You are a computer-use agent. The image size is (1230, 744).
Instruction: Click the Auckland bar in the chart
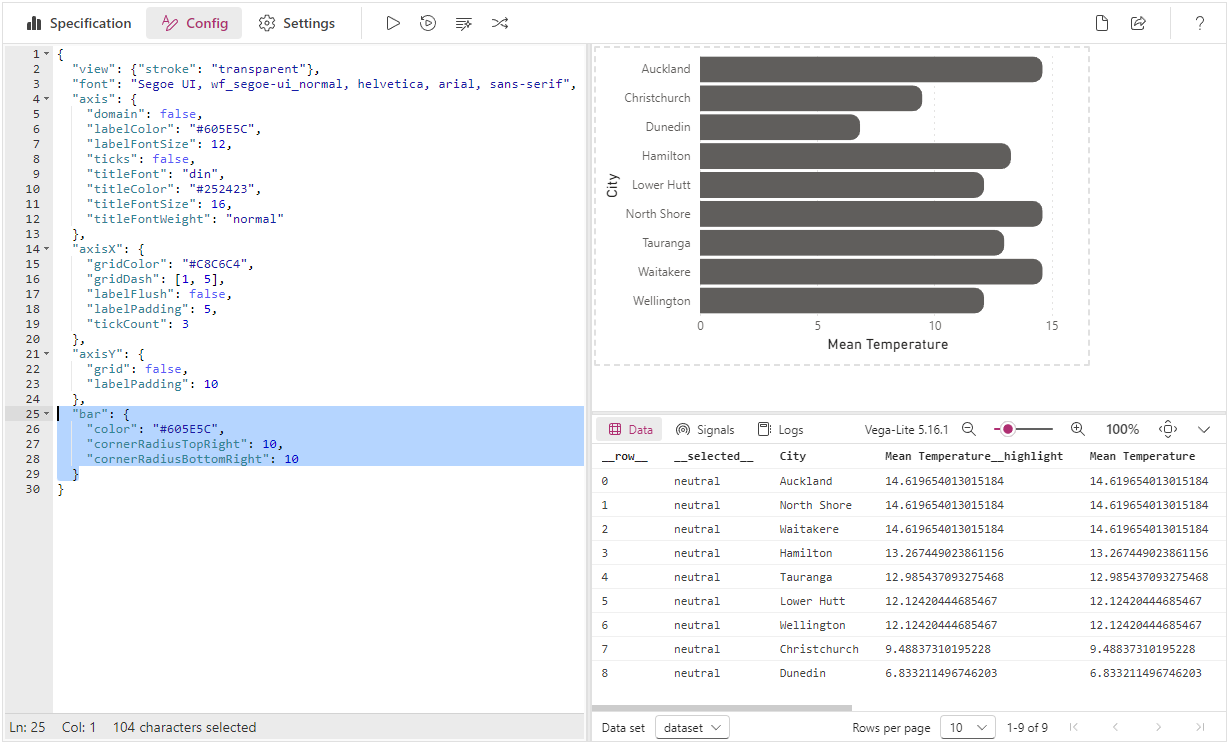click(871, 69)
